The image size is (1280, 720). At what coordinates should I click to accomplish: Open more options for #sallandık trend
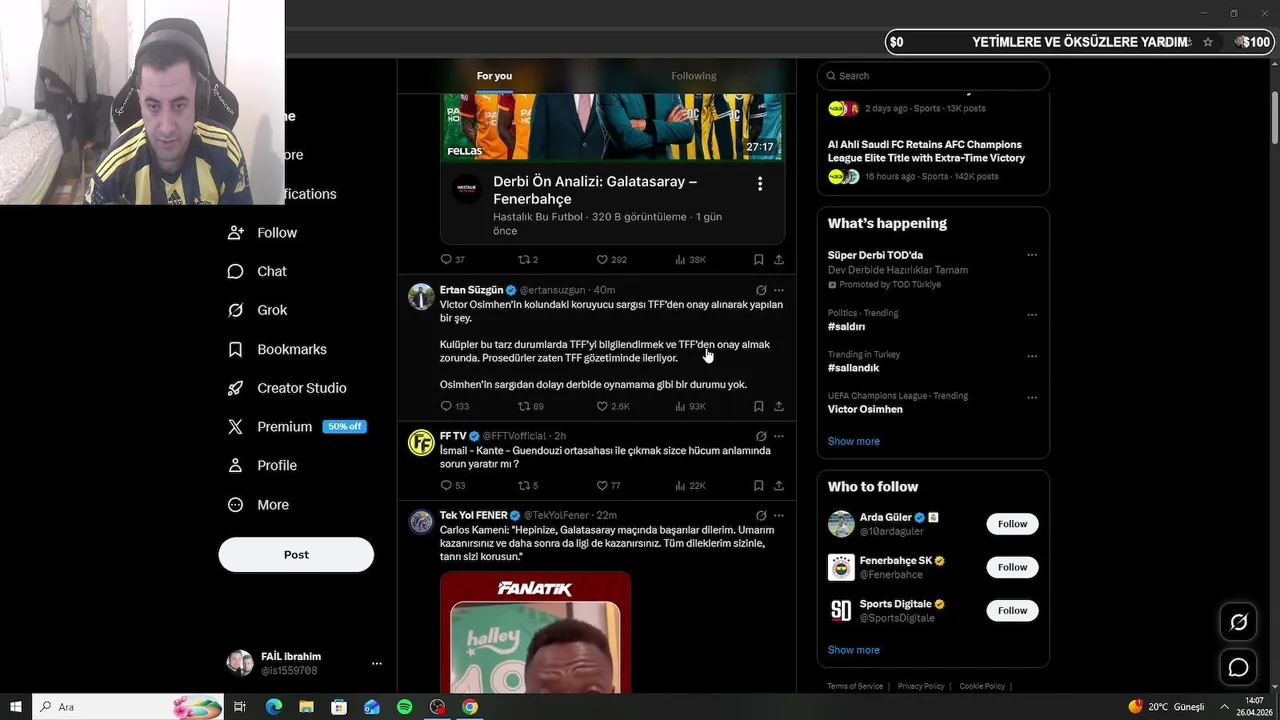[1032, 356]
